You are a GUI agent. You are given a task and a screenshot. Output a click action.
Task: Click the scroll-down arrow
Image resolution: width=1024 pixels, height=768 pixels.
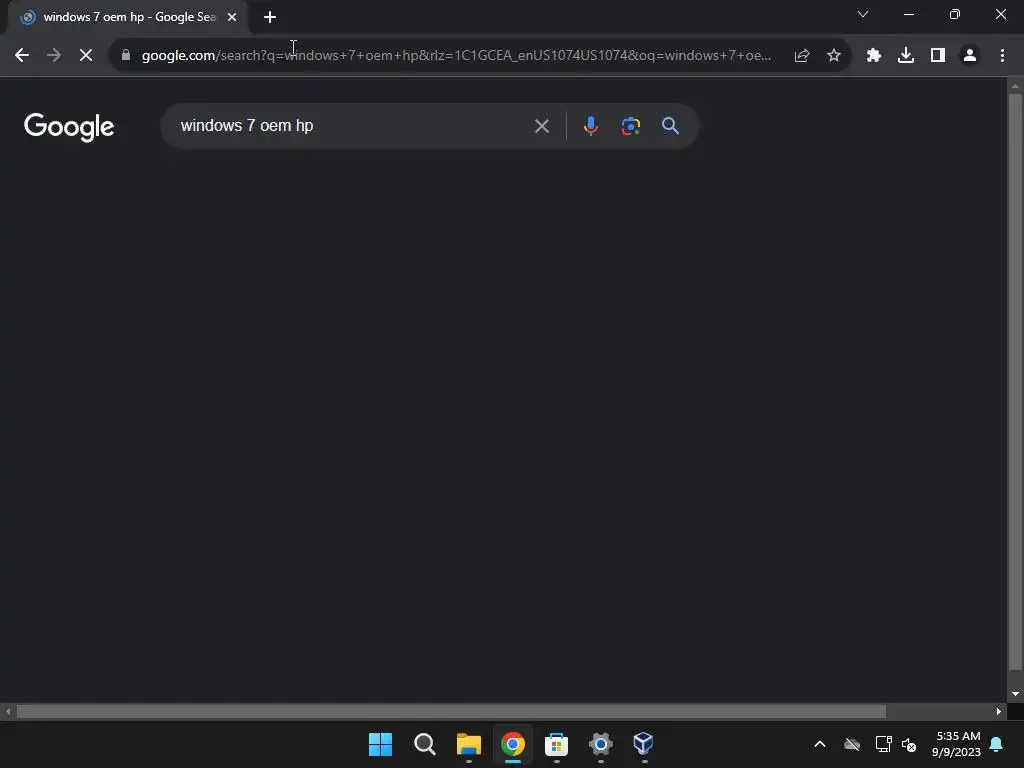click(x=1015, y=694)
